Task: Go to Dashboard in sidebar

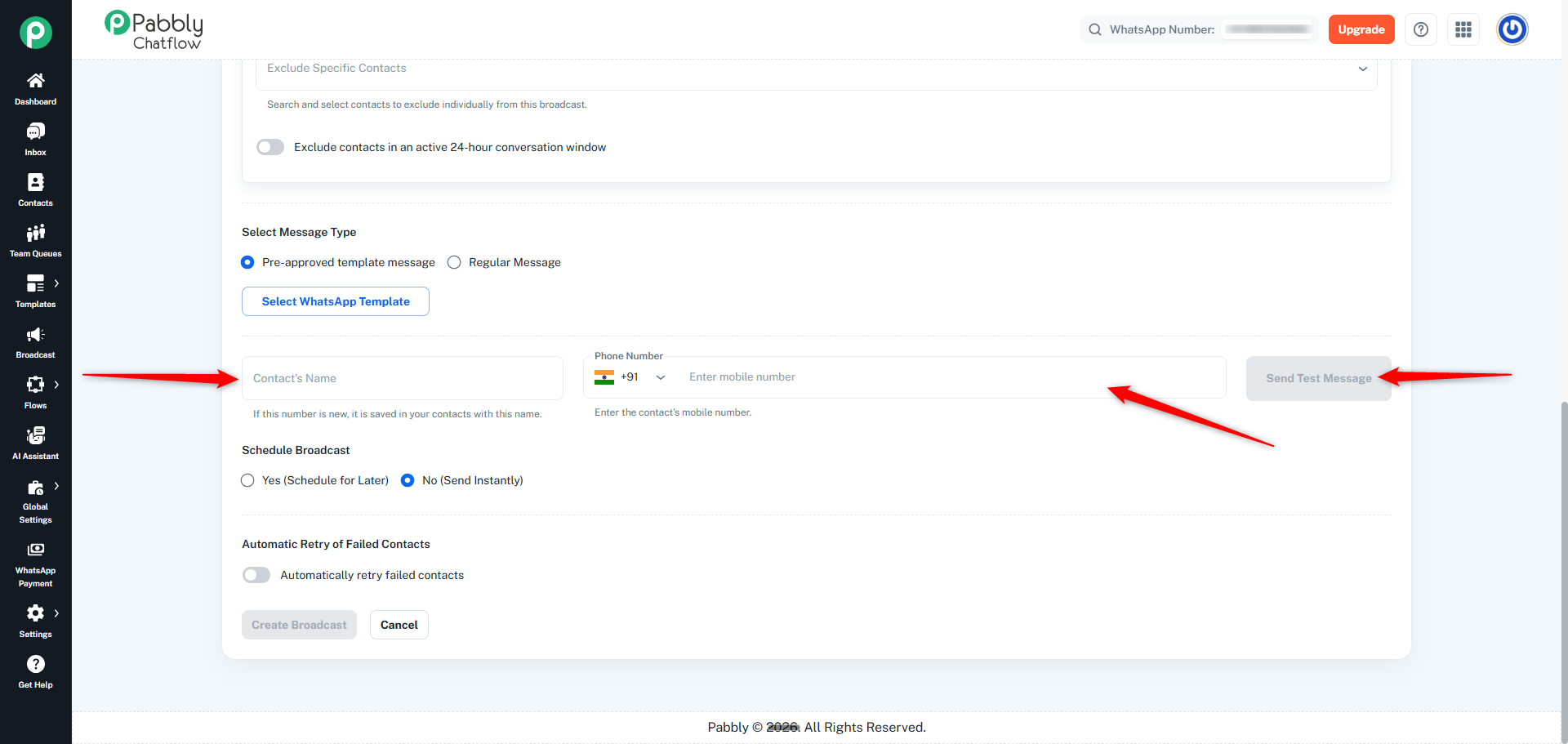Action: (x=35, y=89)
